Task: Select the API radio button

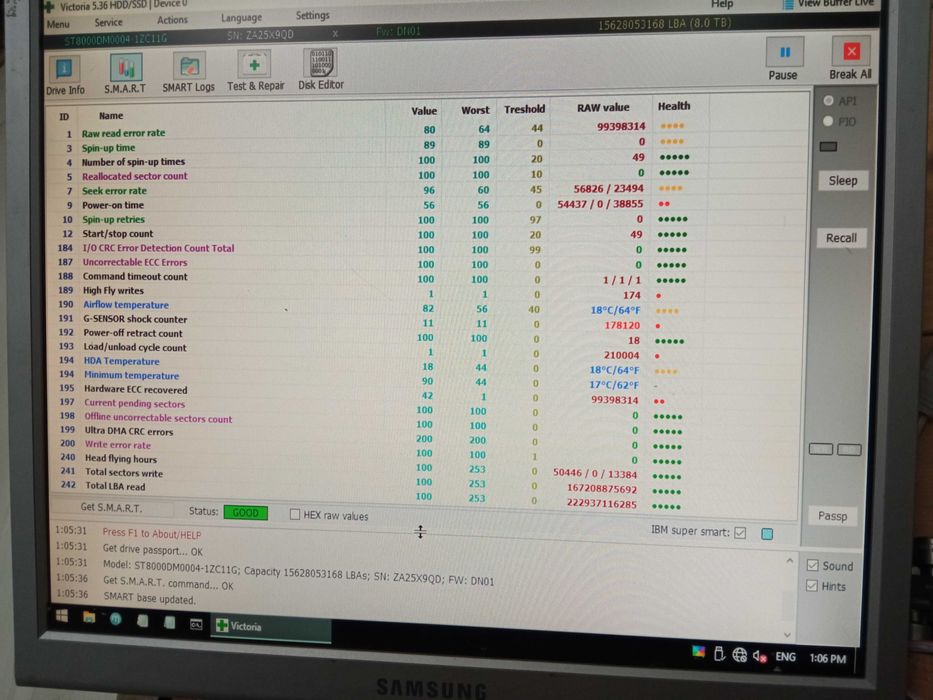Action: (828, 101)
